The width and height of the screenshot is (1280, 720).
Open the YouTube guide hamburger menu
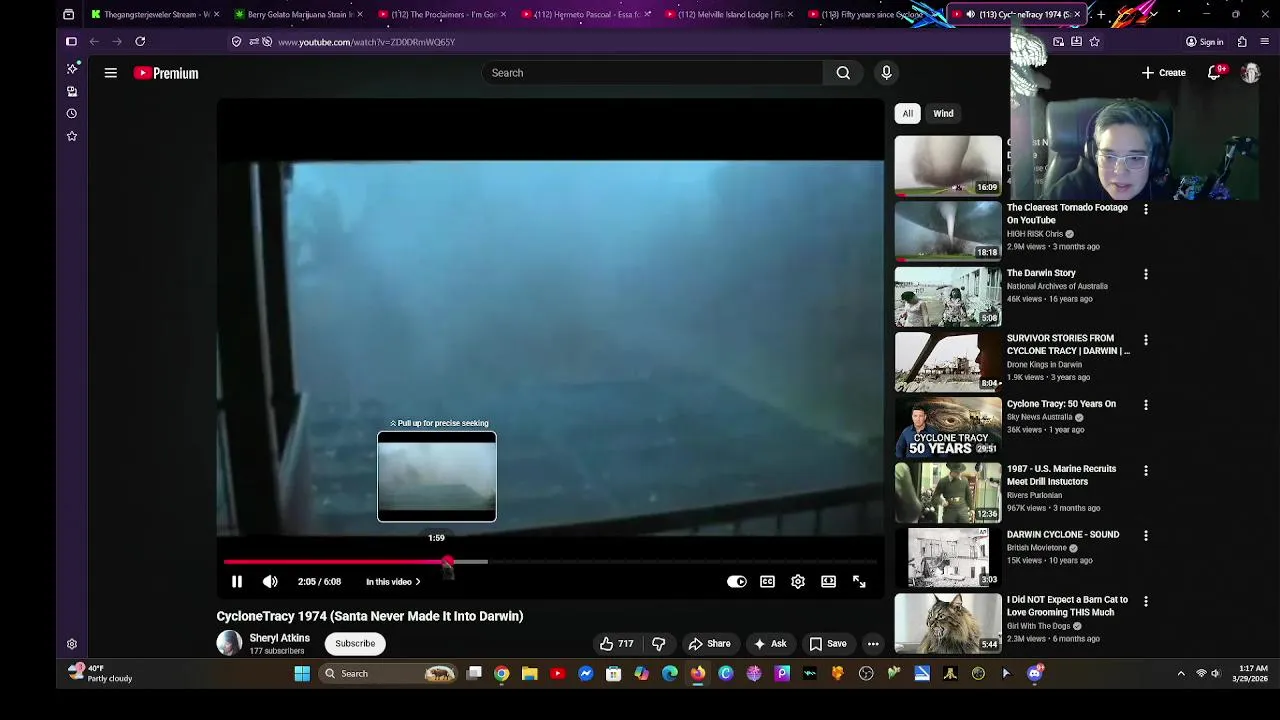[111, 73]
